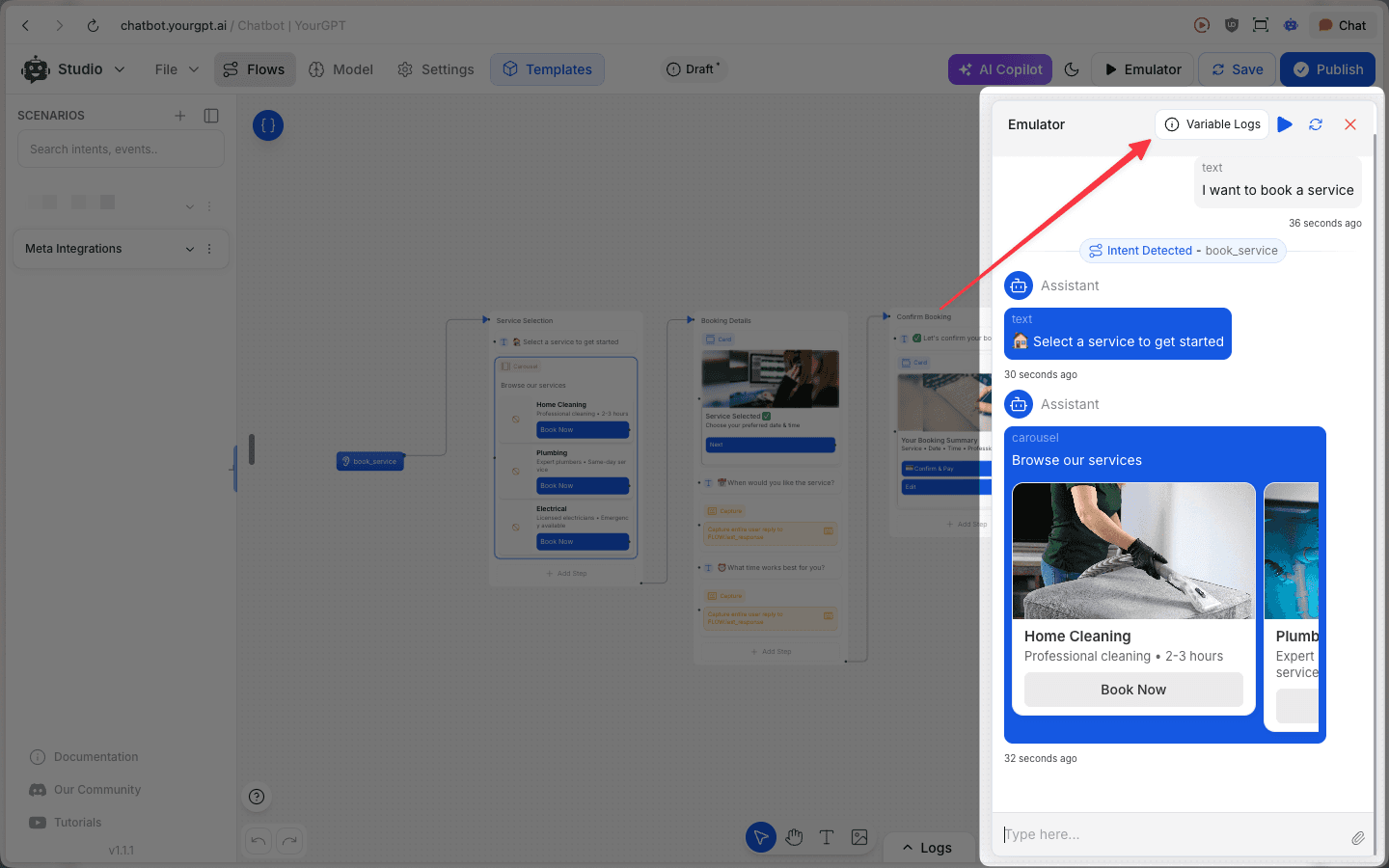This screenshot has height=868, width=1389.
Task: Click the refresh icon in Emulator panel
Action: 1316,124
